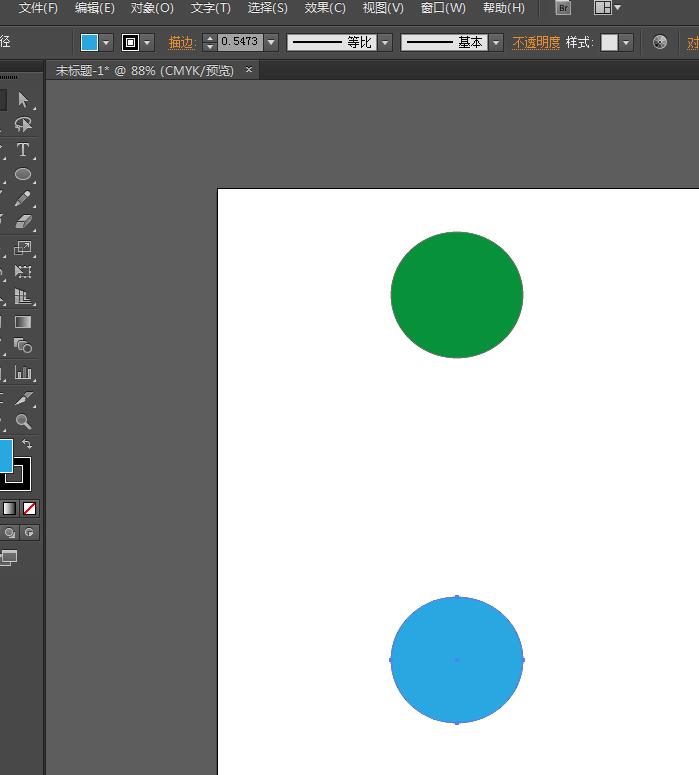Select the Gradient tool

[23, 322]
